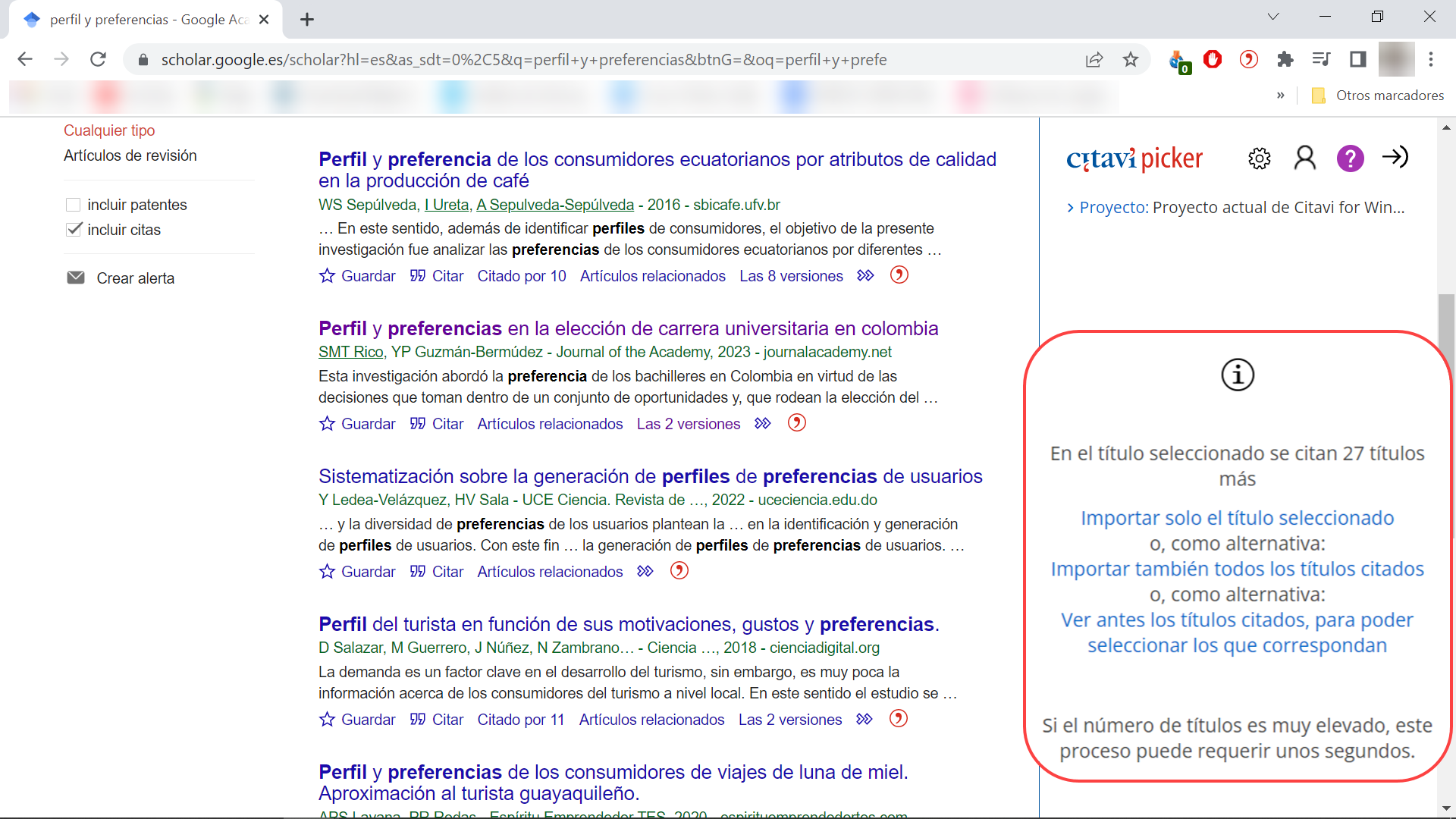Image resolution: width=1456 pixels, height=819 pixels.
Task: Open author profile A Sepulveda-Sepúlveda
Action: coord(555,205)
